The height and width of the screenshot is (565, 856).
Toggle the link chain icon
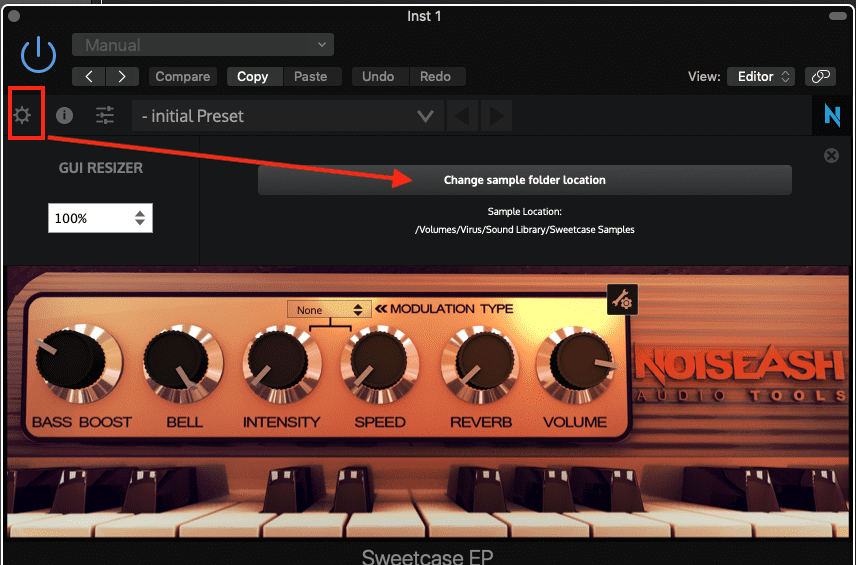(820, 76)
